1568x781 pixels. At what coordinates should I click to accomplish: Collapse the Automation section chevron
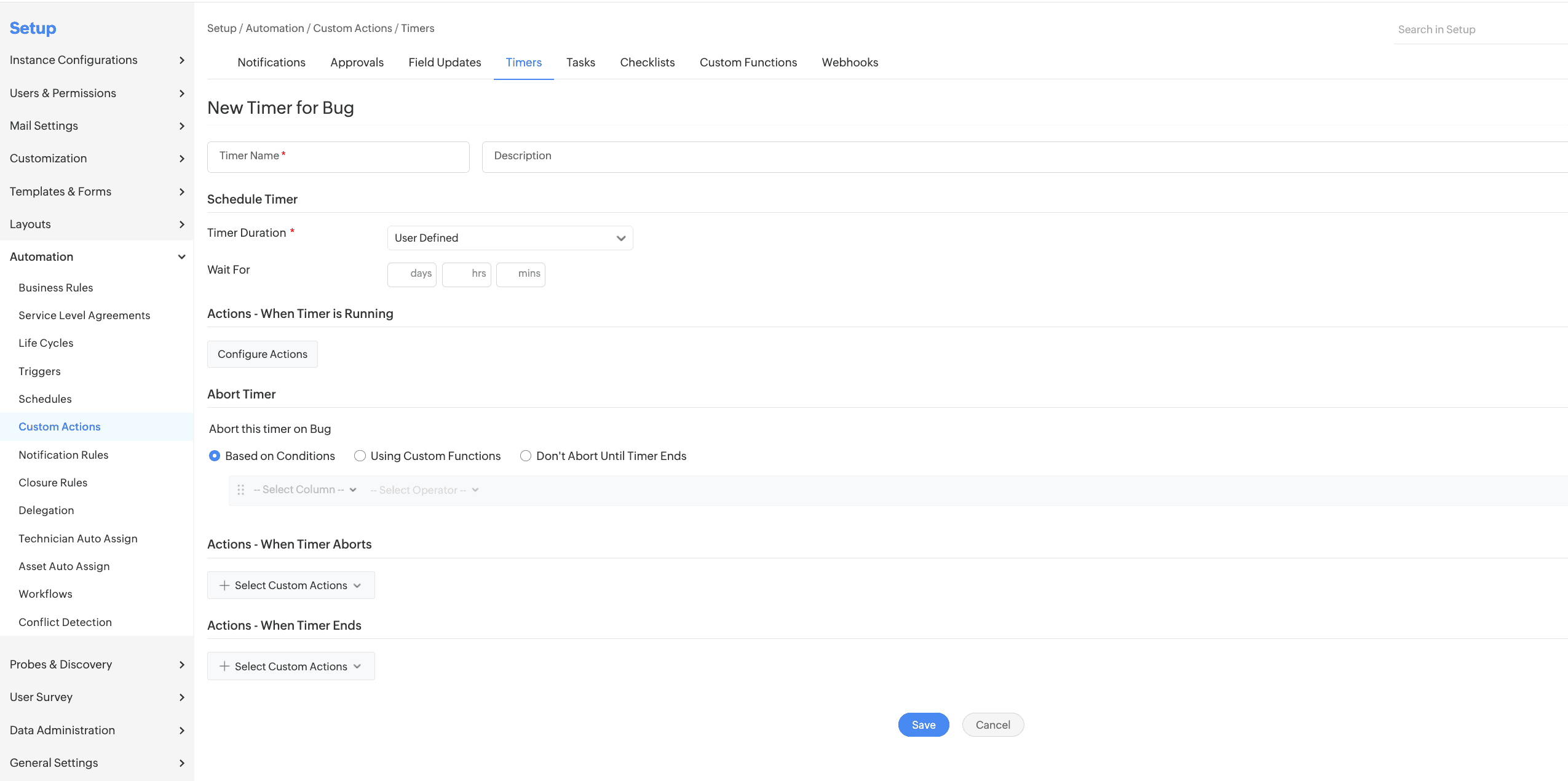coord(181,257)
